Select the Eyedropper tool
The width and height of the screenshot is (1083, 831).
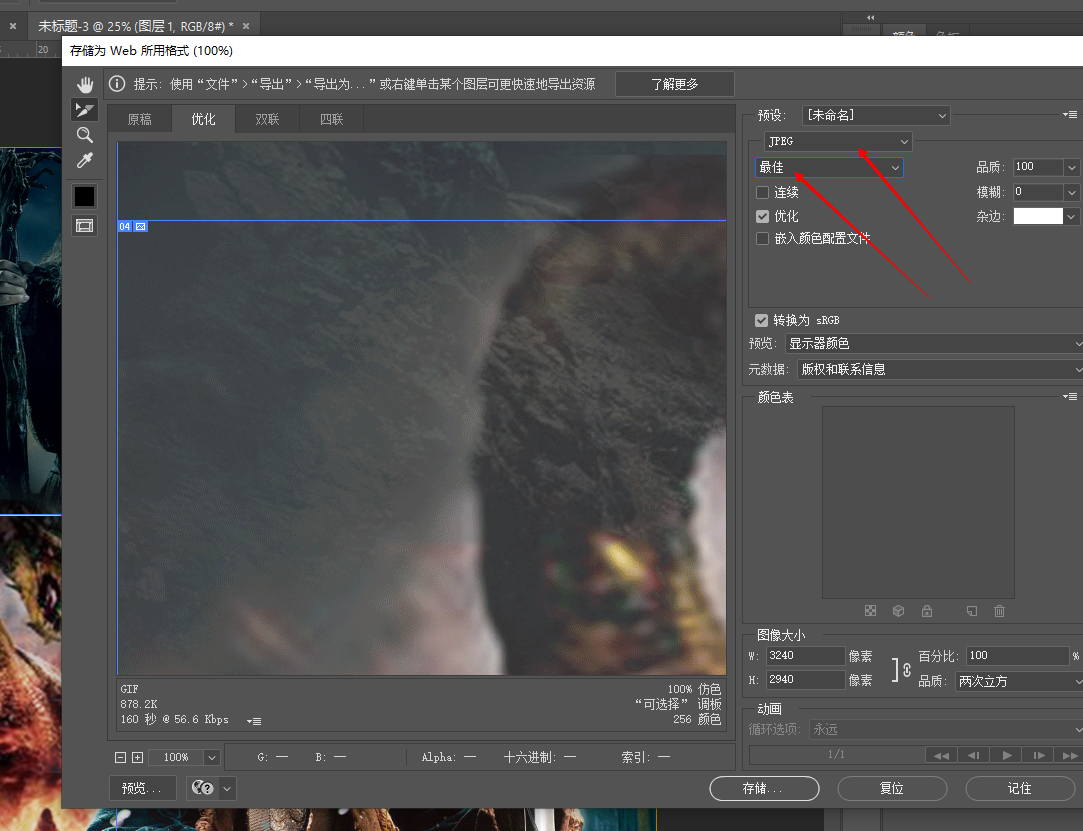(85, 160)
